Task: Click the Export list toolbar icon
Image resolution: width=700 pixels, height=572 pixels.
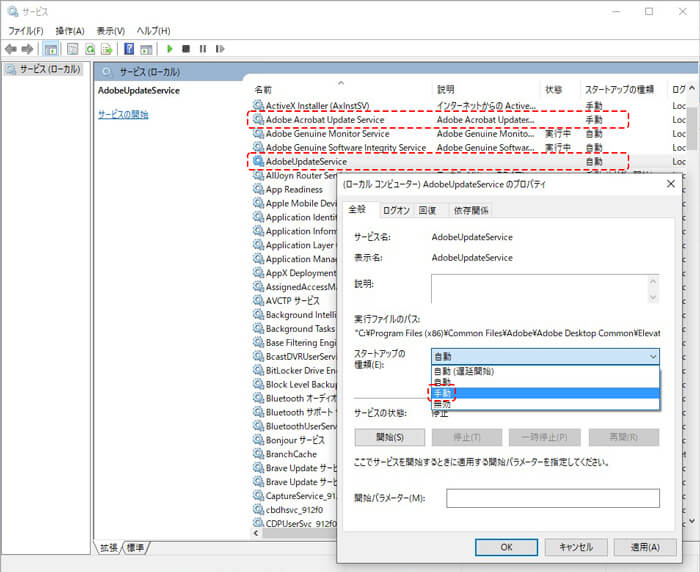Action: 107,49
